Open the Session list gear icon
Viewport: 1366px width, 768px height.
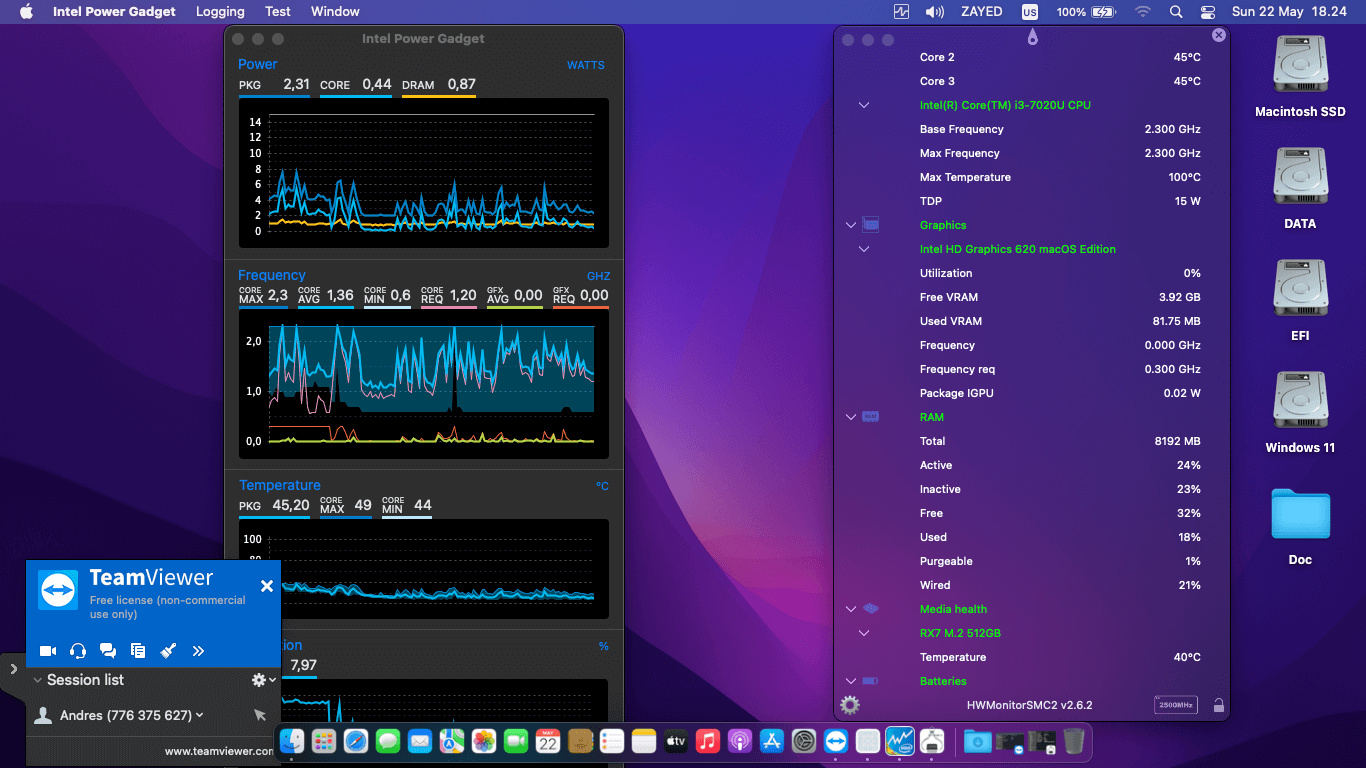click(x=257, y=680)
